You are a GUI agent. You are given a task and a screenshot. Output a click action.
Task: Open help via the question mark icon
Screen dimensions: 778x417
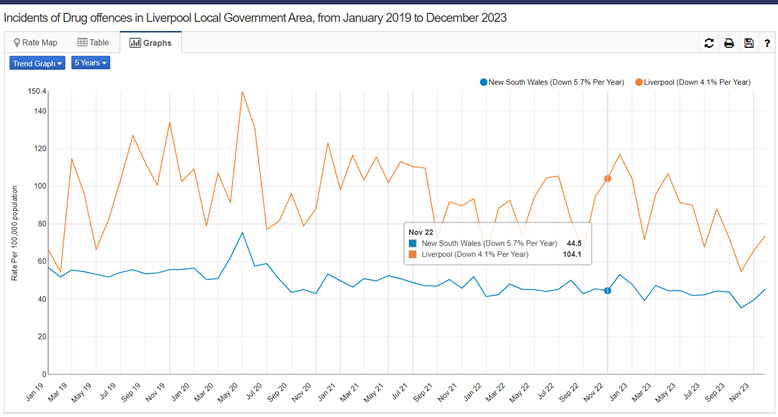[767, 43]
